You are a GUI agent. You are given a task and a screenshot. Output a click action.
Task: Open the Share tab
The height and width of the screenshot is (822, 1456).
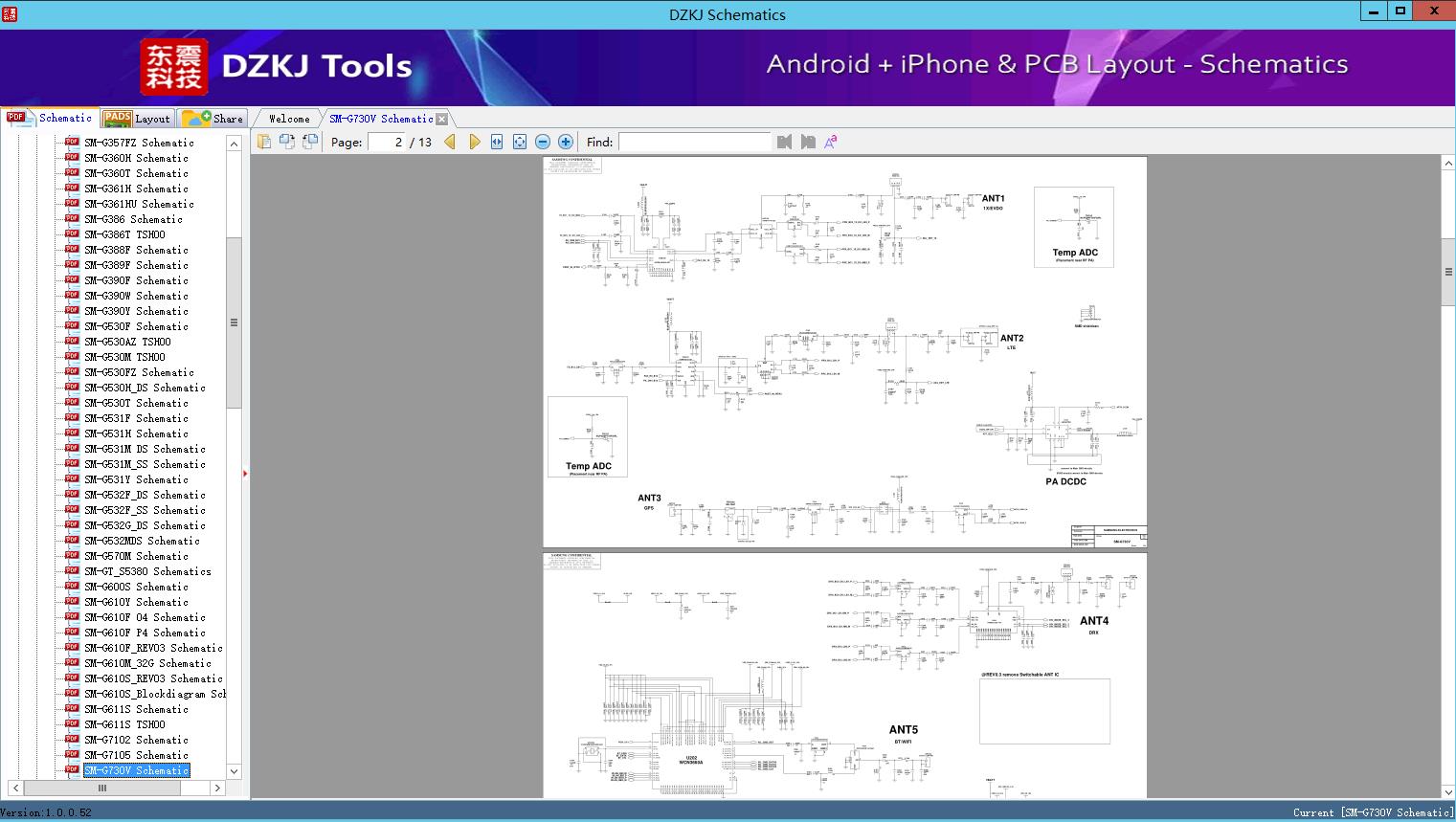tap(213, 119)
